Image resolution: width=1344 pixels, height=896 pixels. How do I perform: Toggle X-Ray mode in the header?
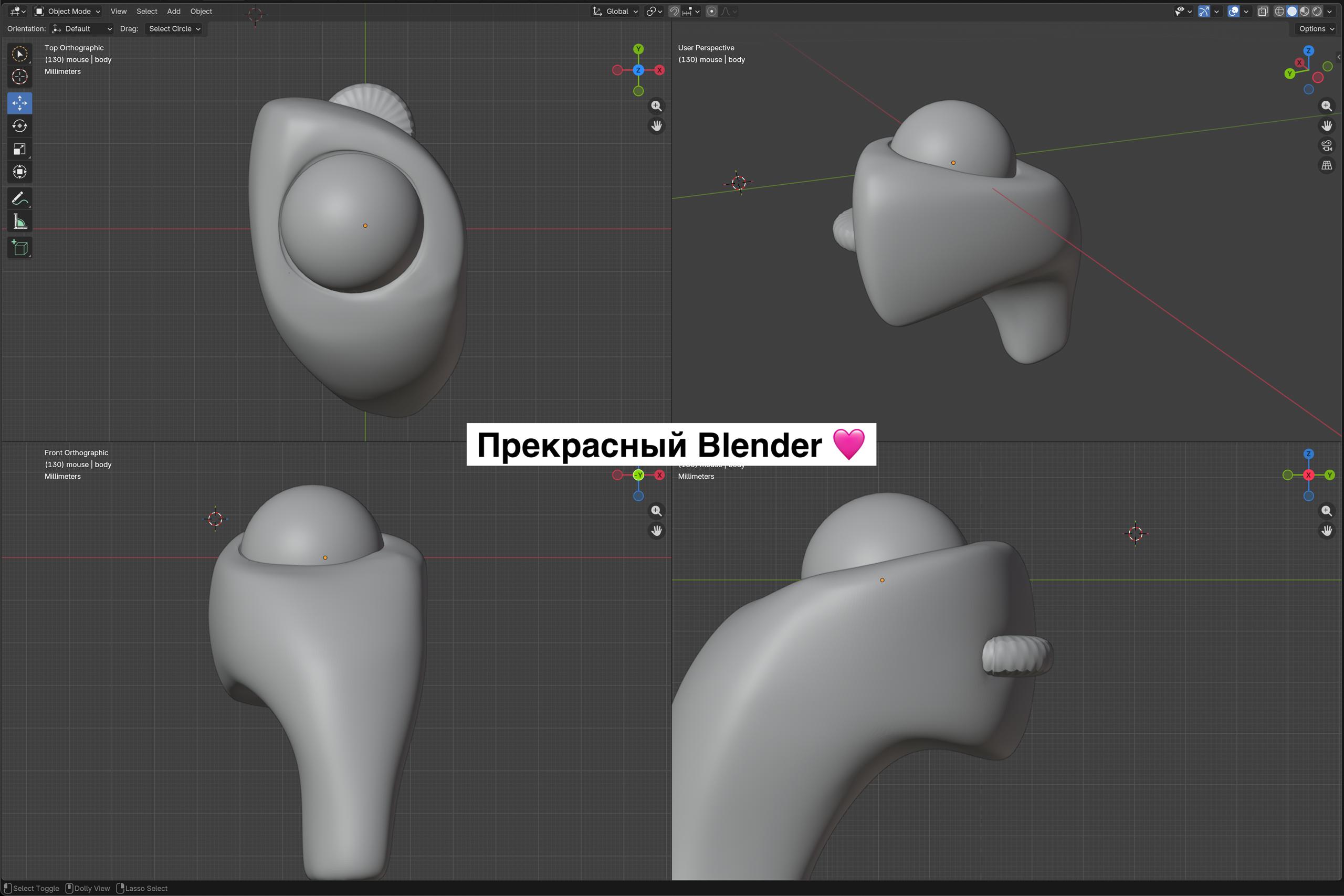pyautogui.click(x=1263, y=12)
